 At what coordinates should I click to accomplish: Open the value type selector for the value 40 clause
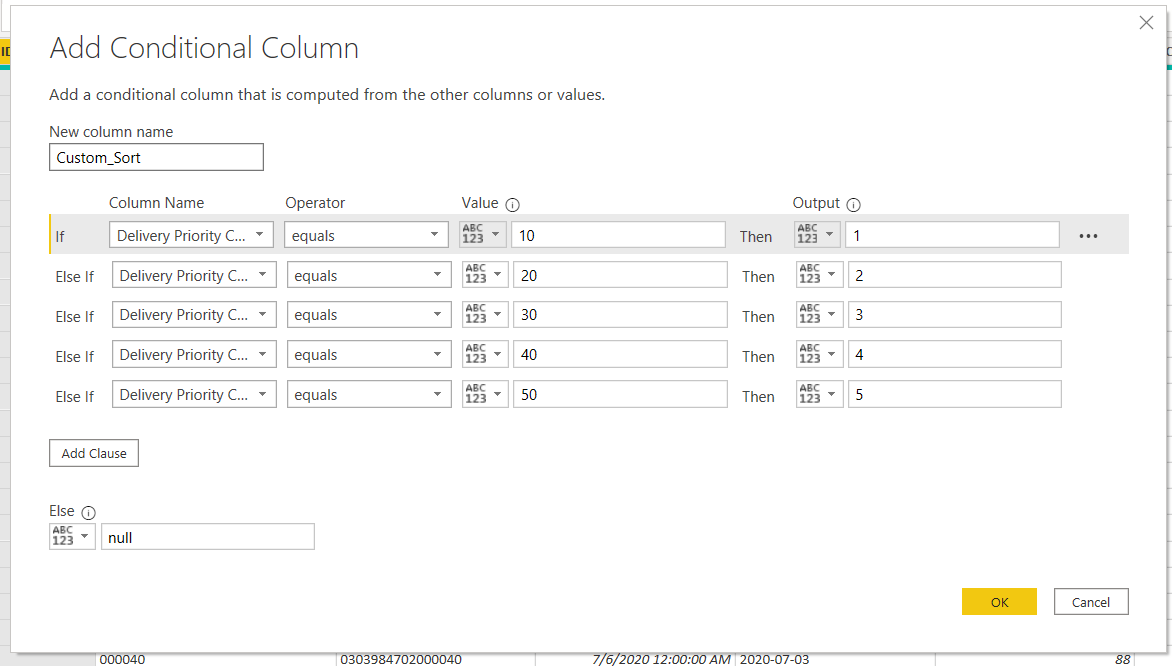(485, 354)
